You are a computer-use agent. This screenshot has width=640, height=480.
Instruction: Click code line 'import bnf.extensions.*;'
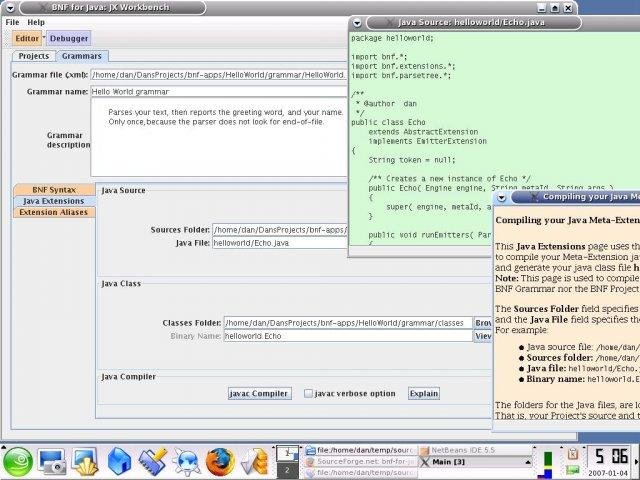(403, 66)
